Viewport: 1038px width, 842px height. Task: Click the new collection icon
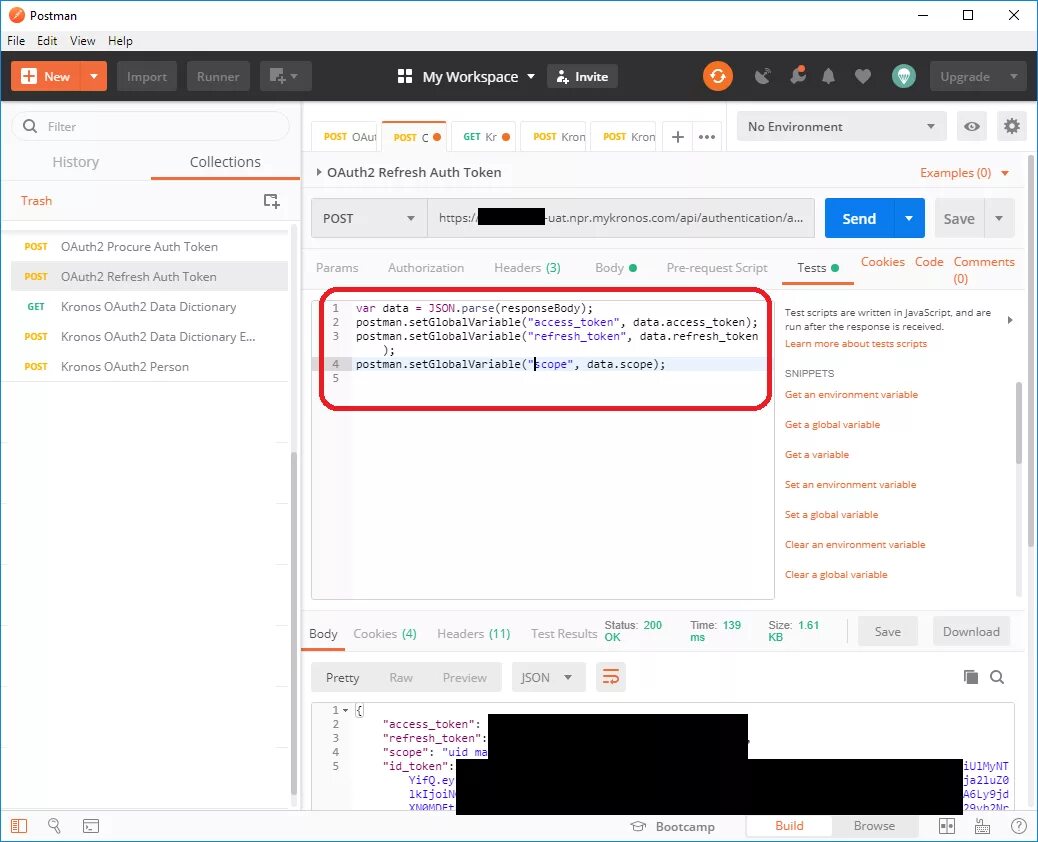[x=271, y=201]
